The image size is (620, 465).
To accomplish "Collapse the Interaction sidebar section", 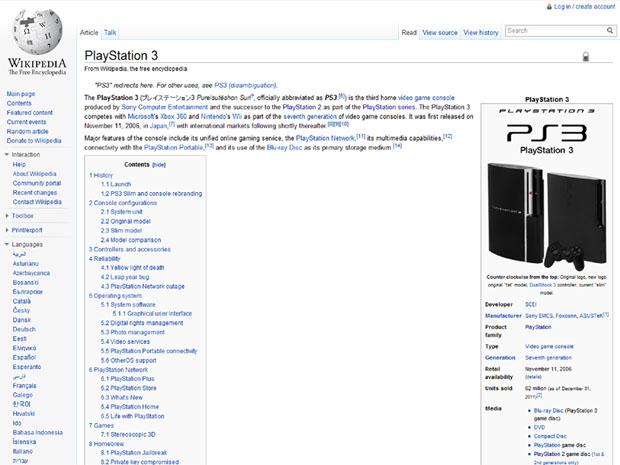I will pos(7,154).
